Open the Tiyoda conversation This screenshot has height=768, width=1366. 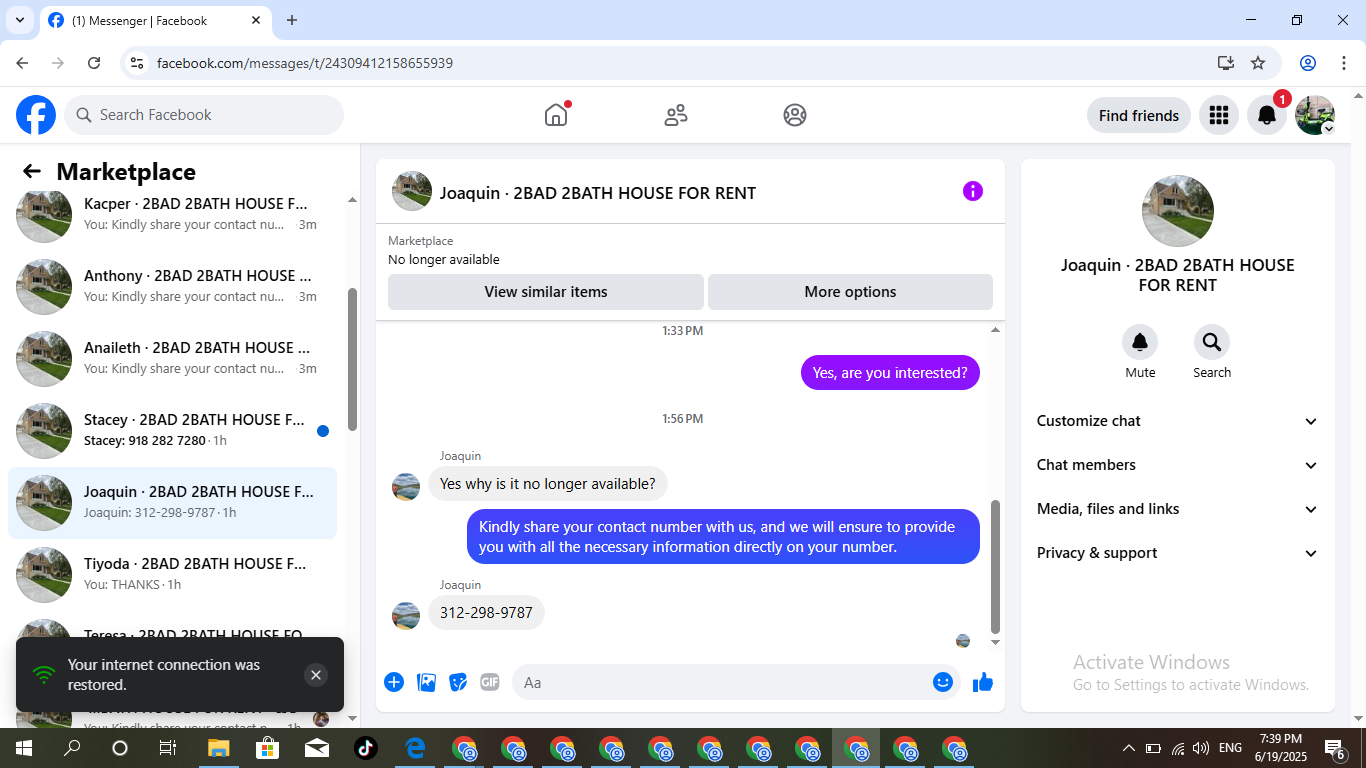click(172, 575)
